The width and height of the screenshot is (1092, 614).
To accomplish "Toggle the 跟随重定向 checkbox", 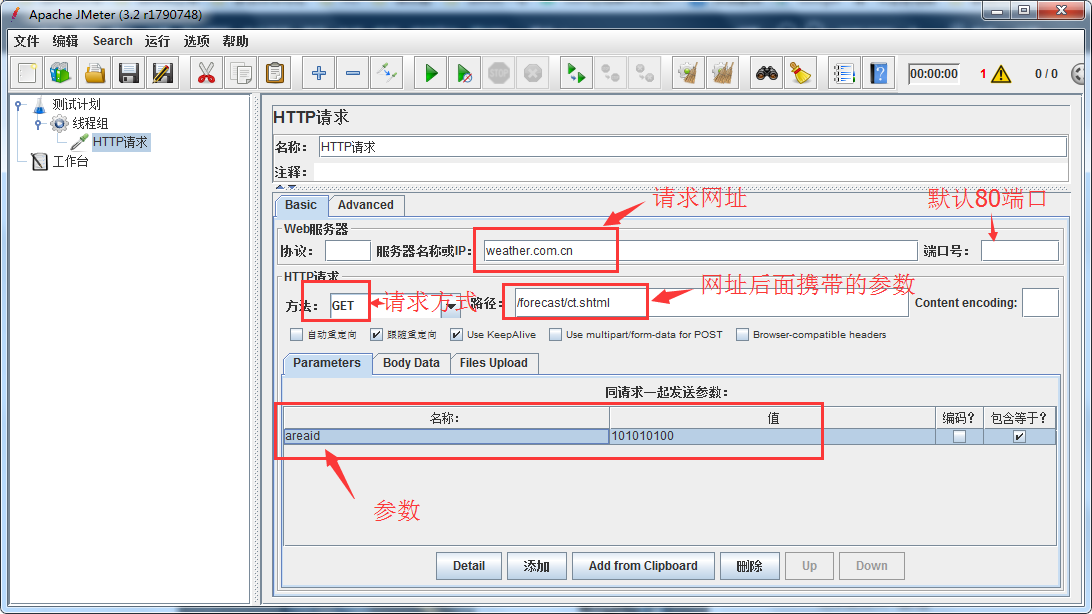I will pos(376,335).
